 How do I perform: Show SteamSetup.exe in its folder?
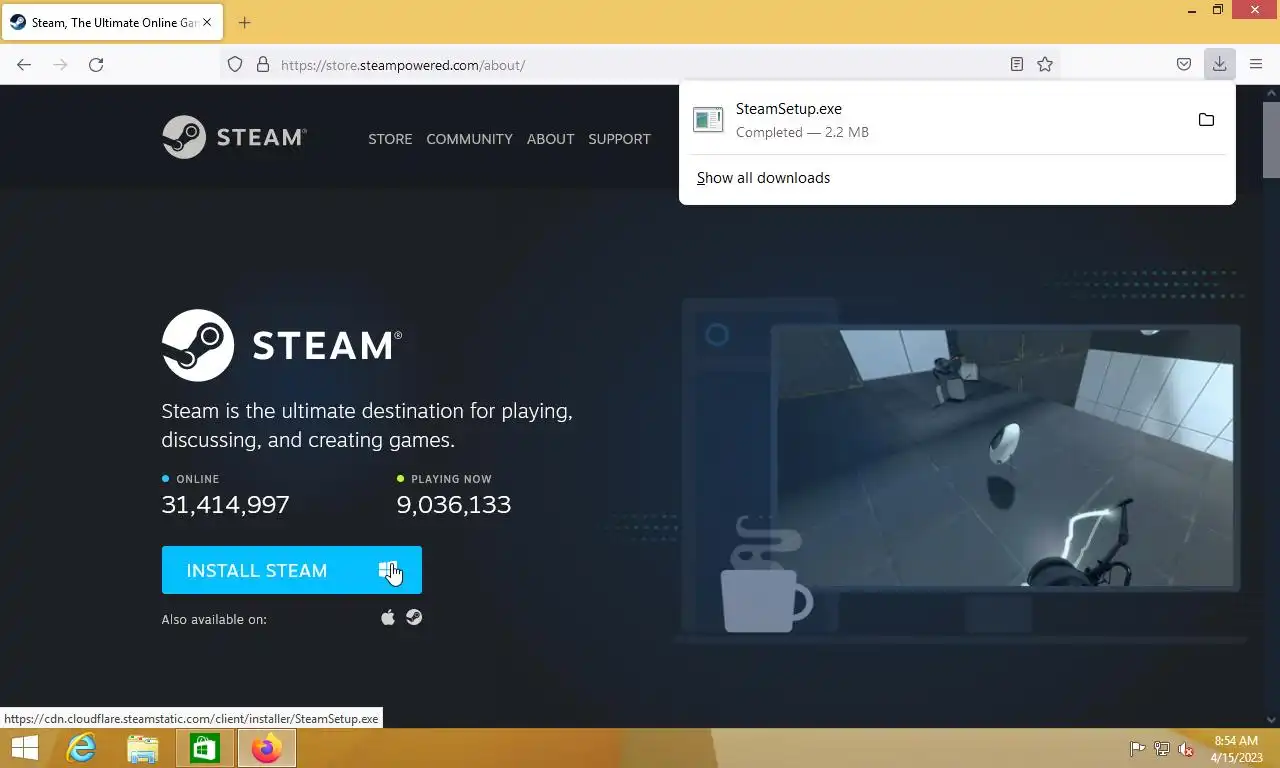tap(1206, 120)
